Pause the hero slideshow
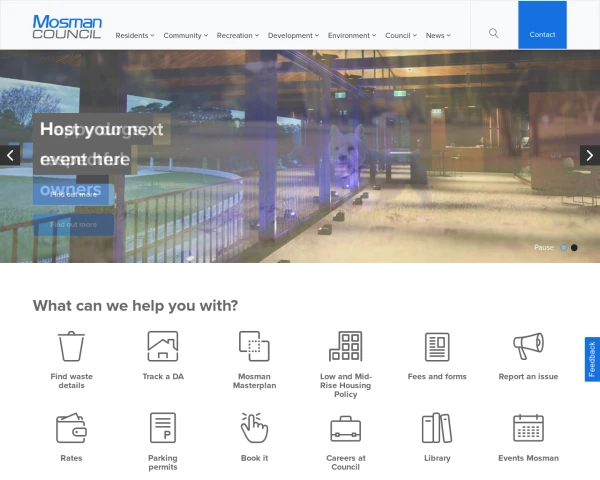The image size is (600, 480). pos(544,248)
